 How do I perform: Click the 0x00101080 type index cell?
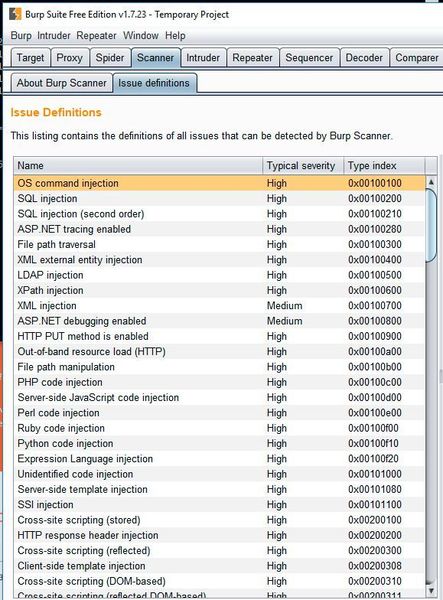click(375, 489)
